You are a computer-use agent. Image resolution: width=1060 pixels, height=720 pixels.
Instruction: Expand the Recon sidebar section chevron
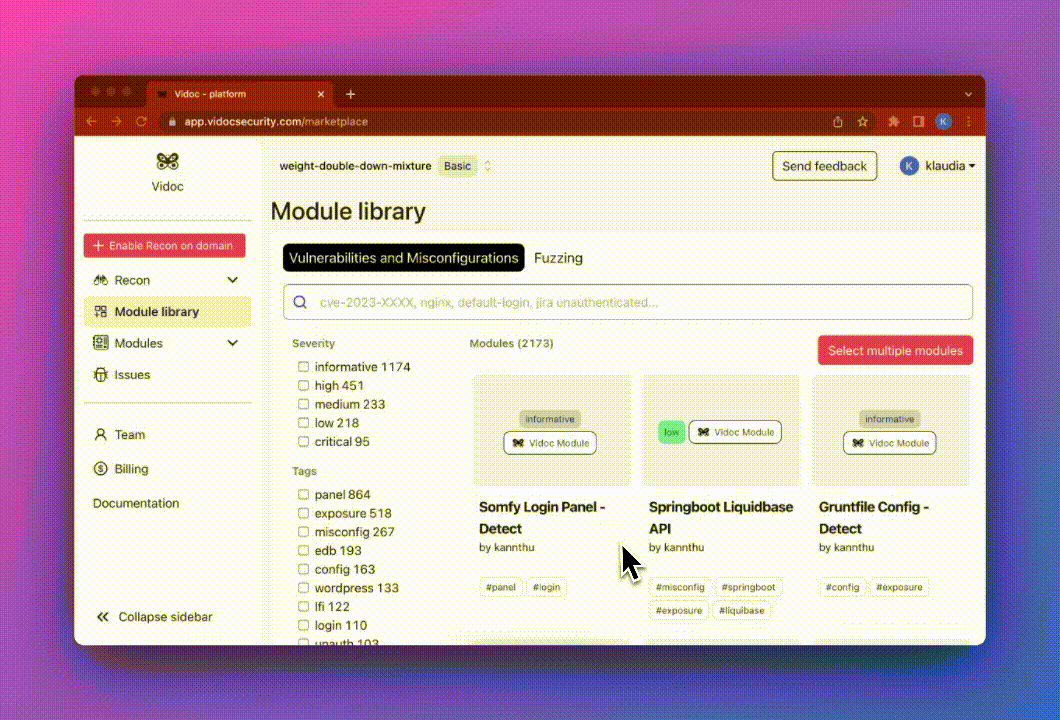click(x=233, y=280)
